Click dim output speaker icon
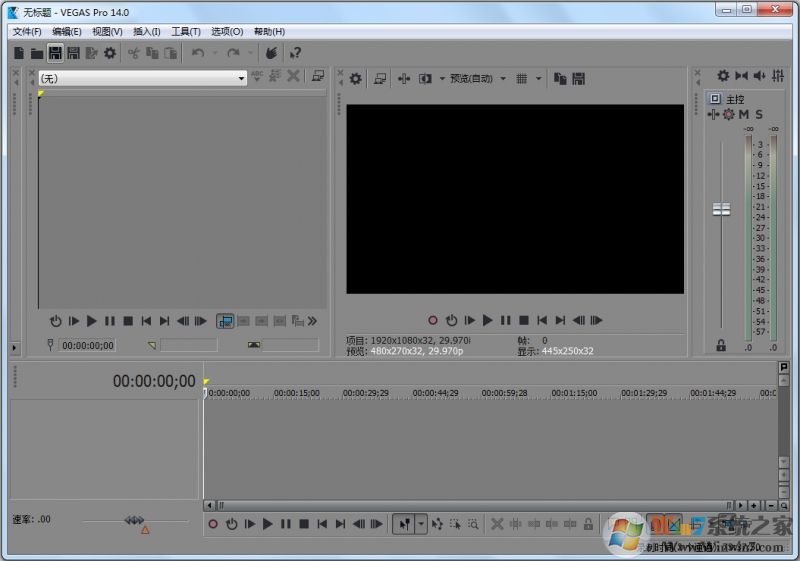This screenshot has height=561, width=800. pyautogui.click(x=760, y=75)
